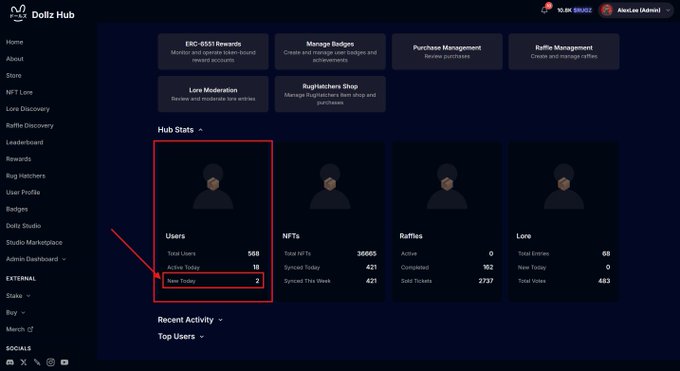Click the Total Entries row

564,253
